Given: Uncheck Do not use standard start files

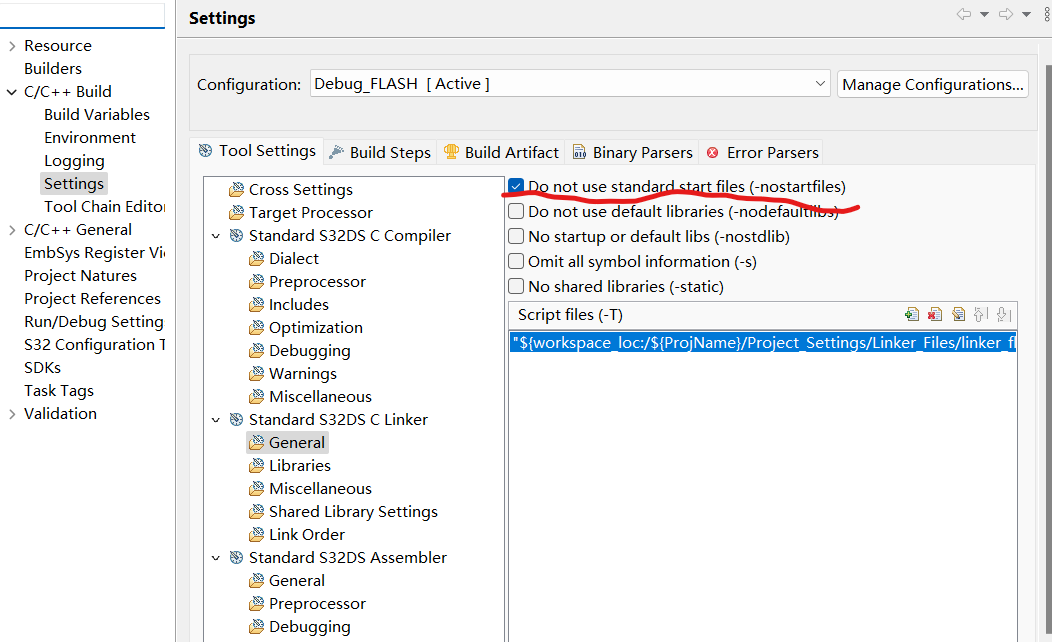Looking at the screenshot, I should click(515, 186).
